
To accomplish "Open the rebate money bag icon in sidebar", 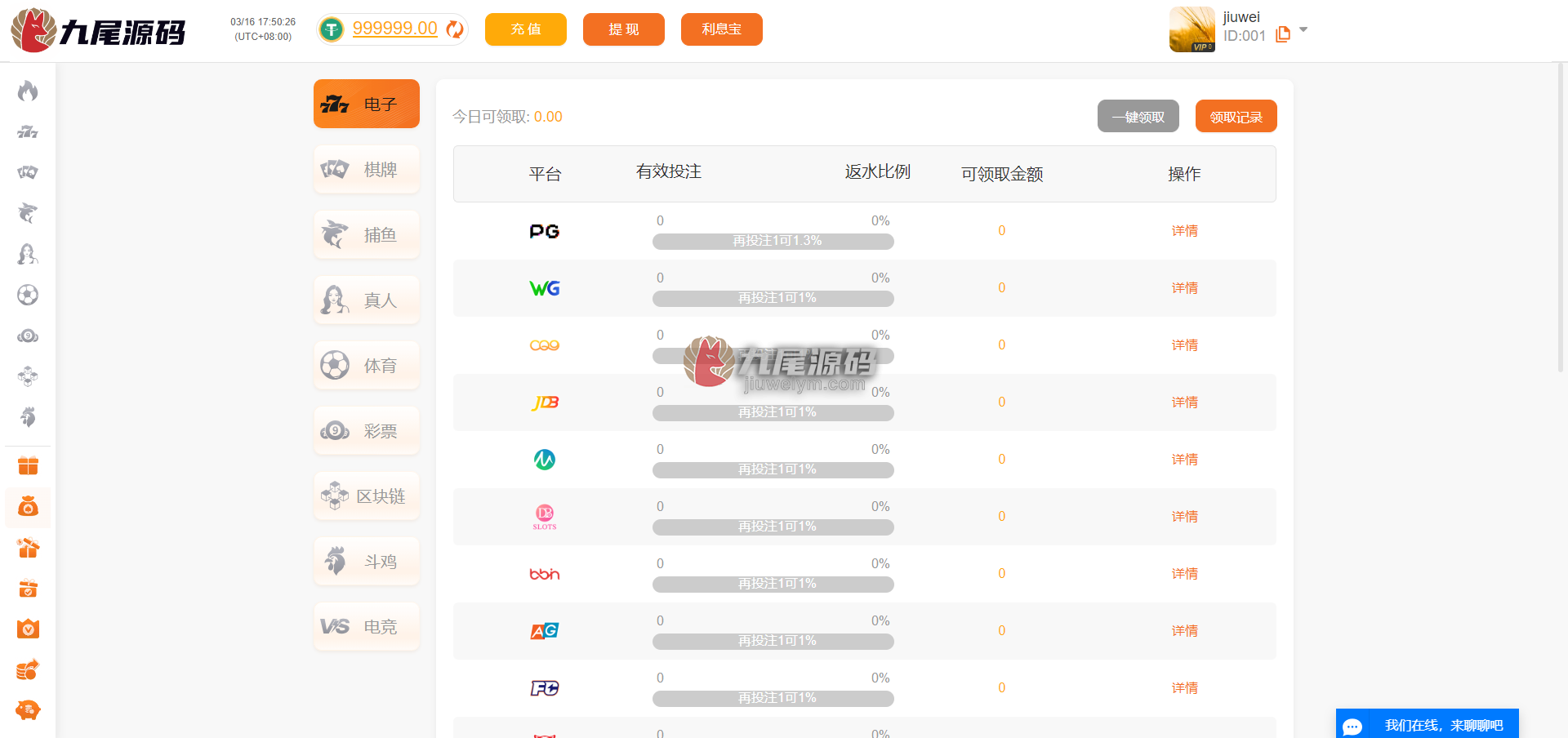I will pos(28,507).
